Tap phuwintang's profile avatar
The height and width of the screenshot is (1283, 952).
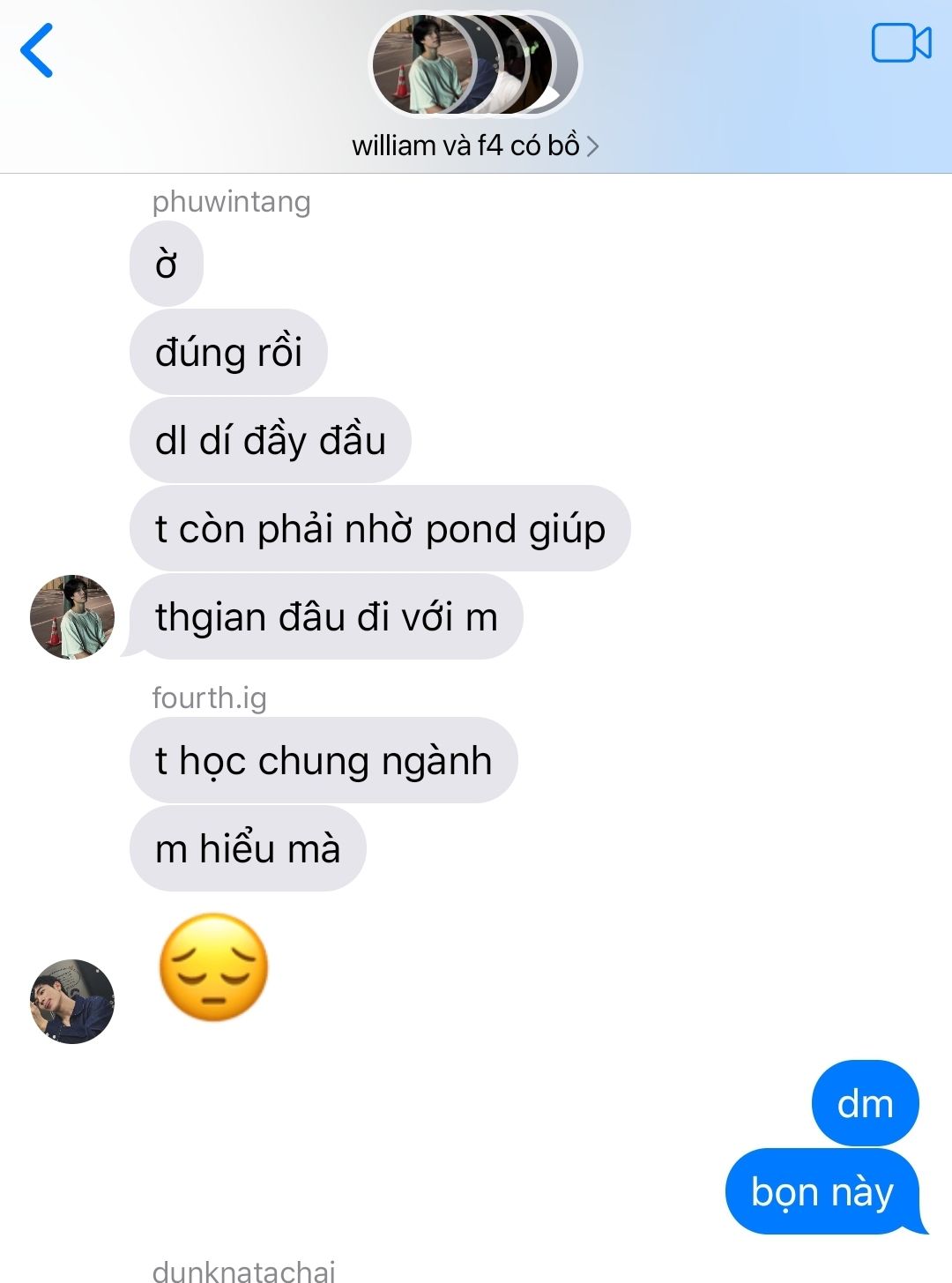tap(72, 617)
